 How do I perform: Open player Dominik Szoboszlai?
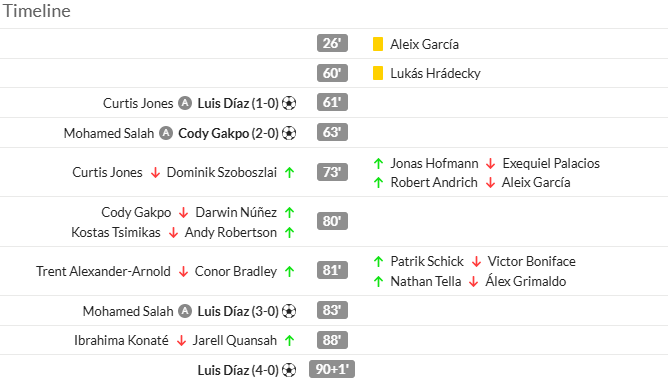[x=222, y=172]
